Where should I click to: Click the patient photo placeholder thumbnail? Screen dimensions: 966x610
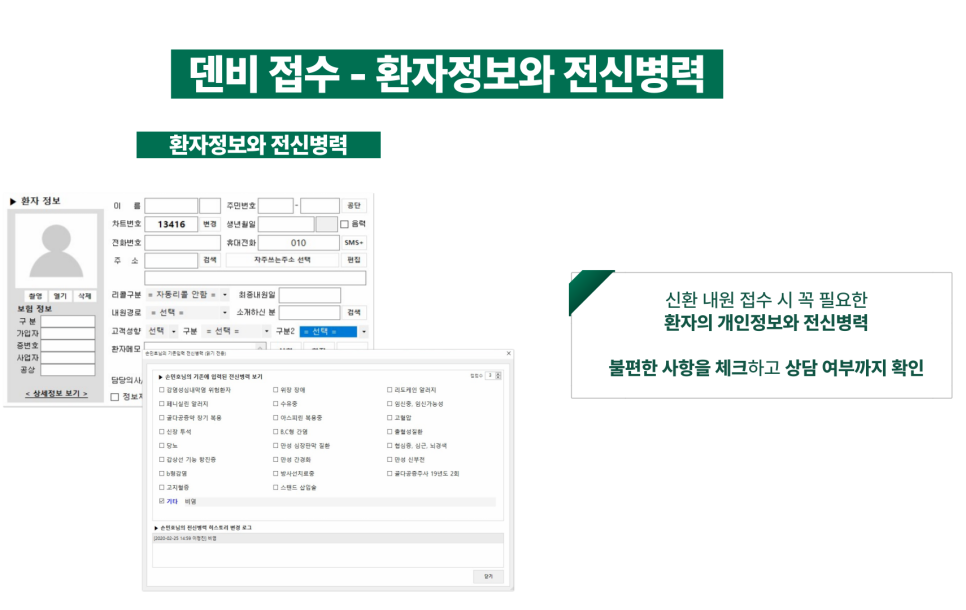56,250
